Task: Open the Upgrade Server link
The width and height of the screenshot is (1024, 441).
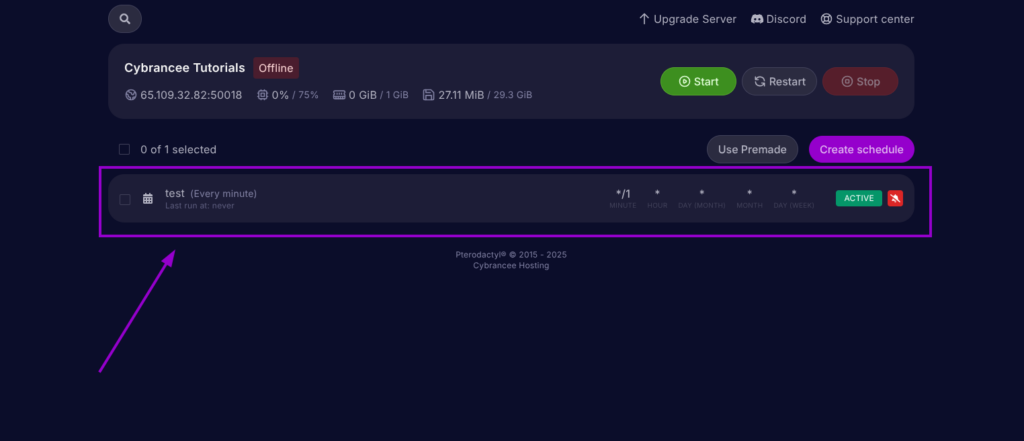Action: (687, 19)
